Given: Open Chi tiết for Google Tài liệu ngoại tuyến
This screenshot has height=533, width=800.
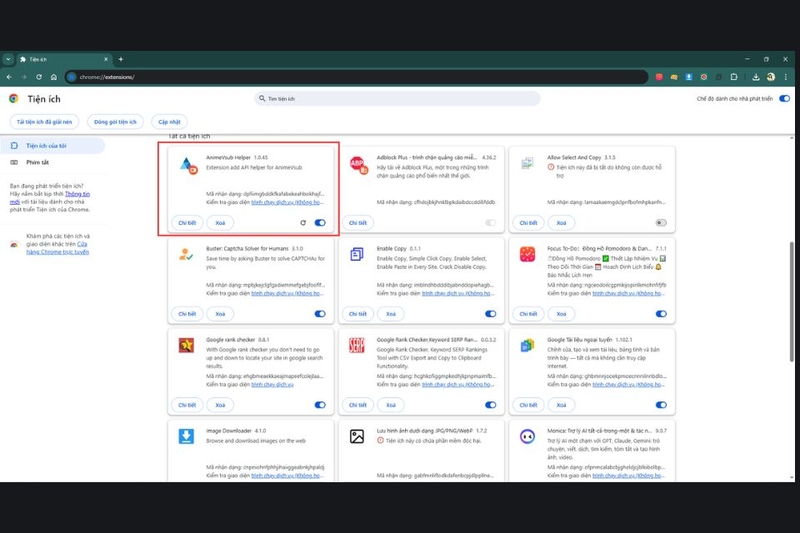Looking at the screenshot, I should [x=528, y=405].
